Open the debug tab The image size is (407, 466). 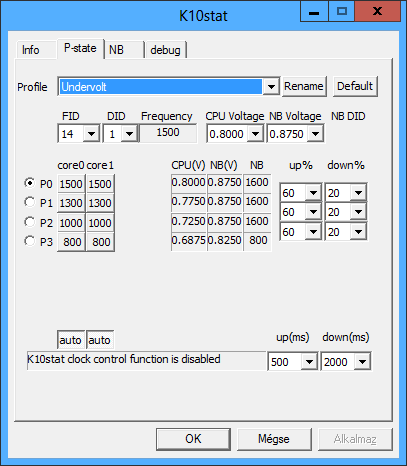pos(165,50)
